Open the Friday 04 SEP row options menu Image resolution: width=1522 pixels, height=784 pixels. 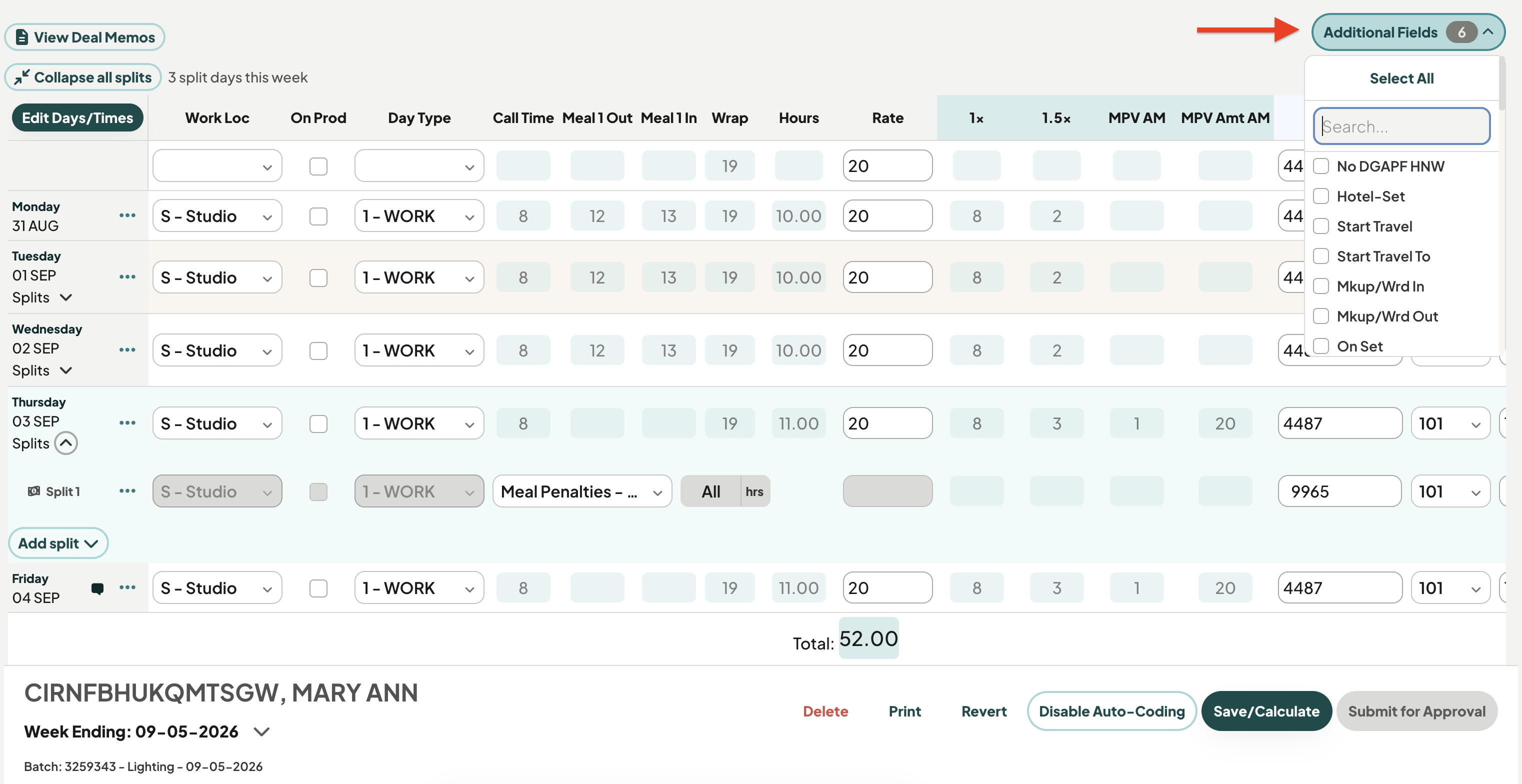tap(127, 588)
